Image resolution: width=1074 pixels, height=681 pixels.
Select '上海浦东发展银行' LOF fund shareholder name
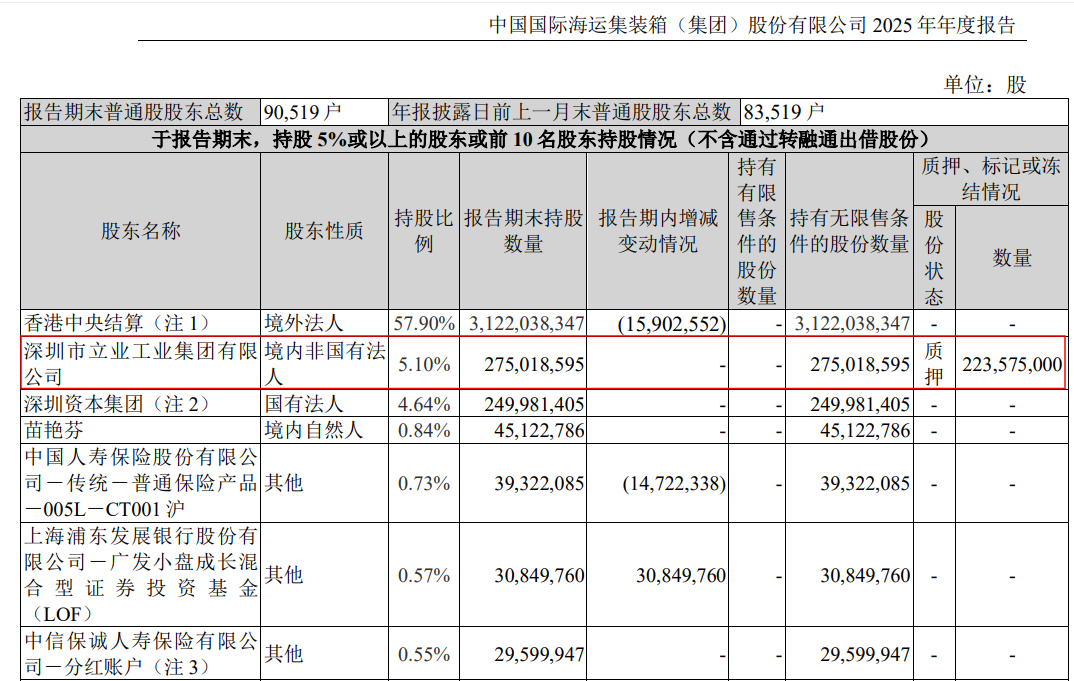pyautogui.click(x=140, y=575)
